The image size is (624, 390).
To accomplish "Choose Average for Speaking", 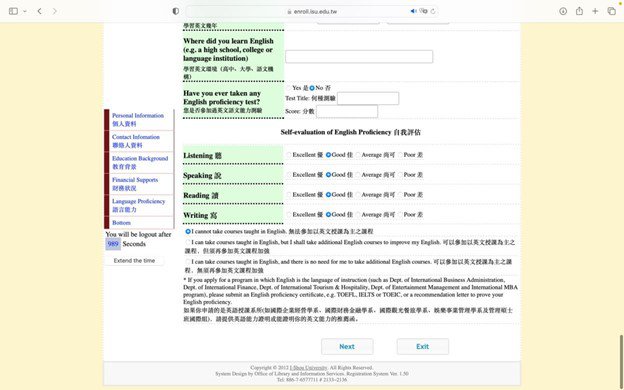I will (358, 175).
